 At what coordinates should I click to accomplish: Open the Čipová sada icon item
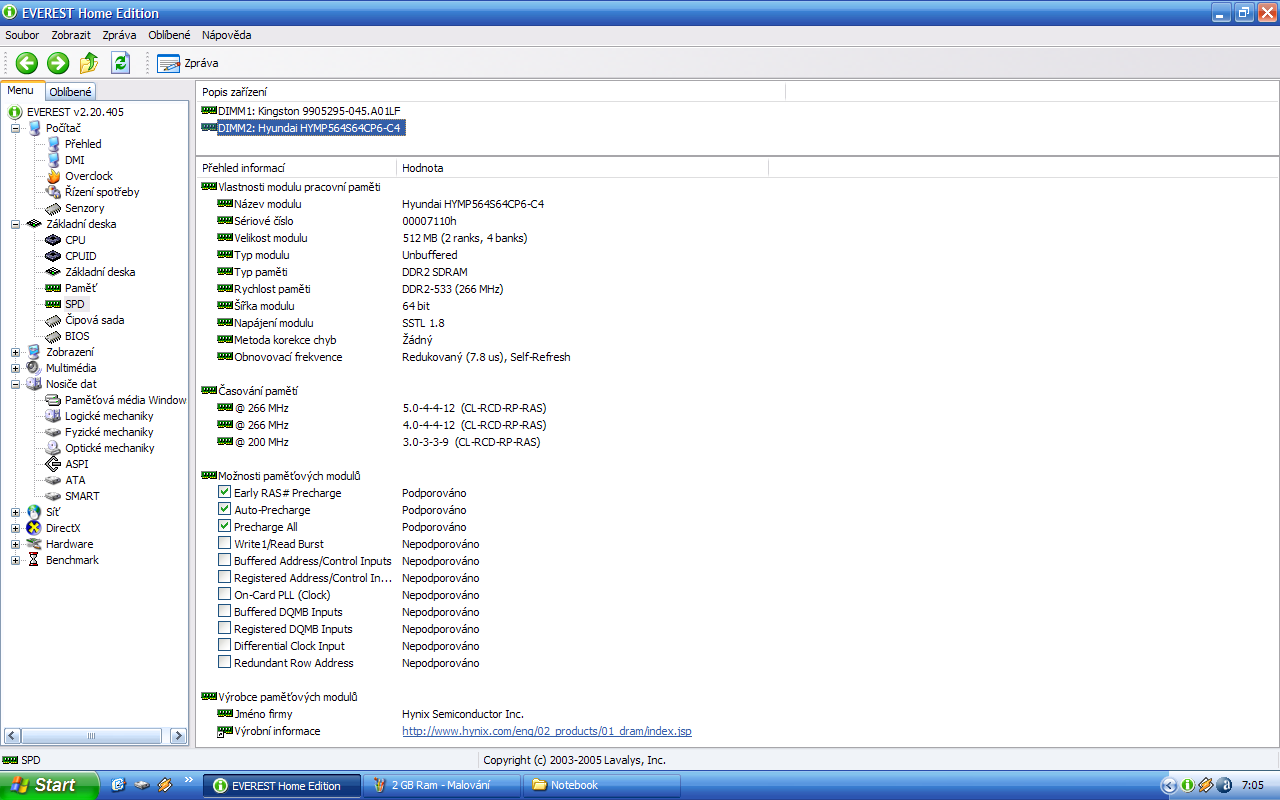pyautogui.click(x=54, y=320)
